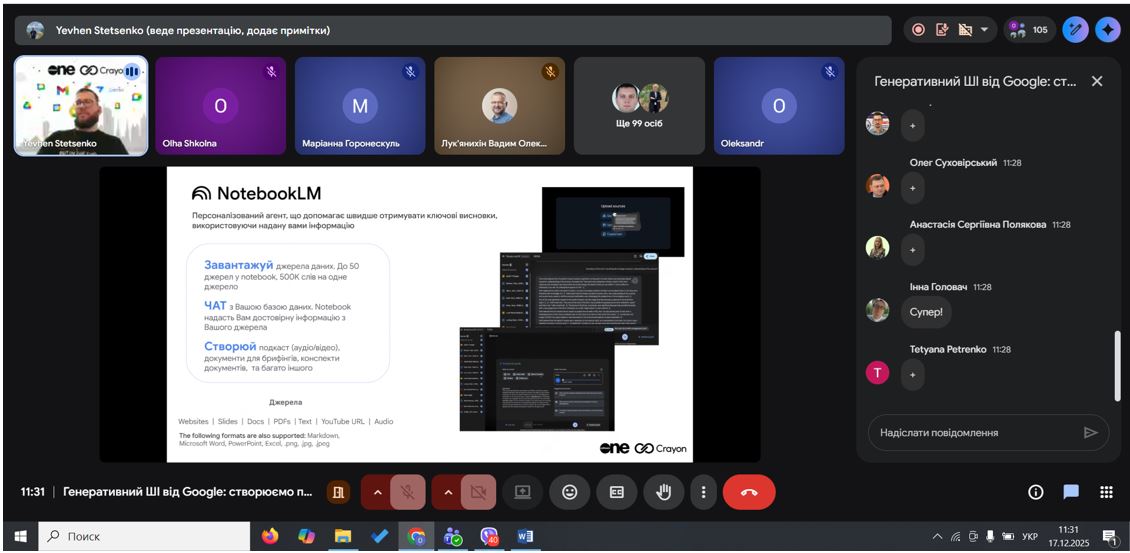1130x553 pixels.
Task: Click the 'Ще 99 осіб' participants tile
Action: pyautogui.click(x=639, y=106)
